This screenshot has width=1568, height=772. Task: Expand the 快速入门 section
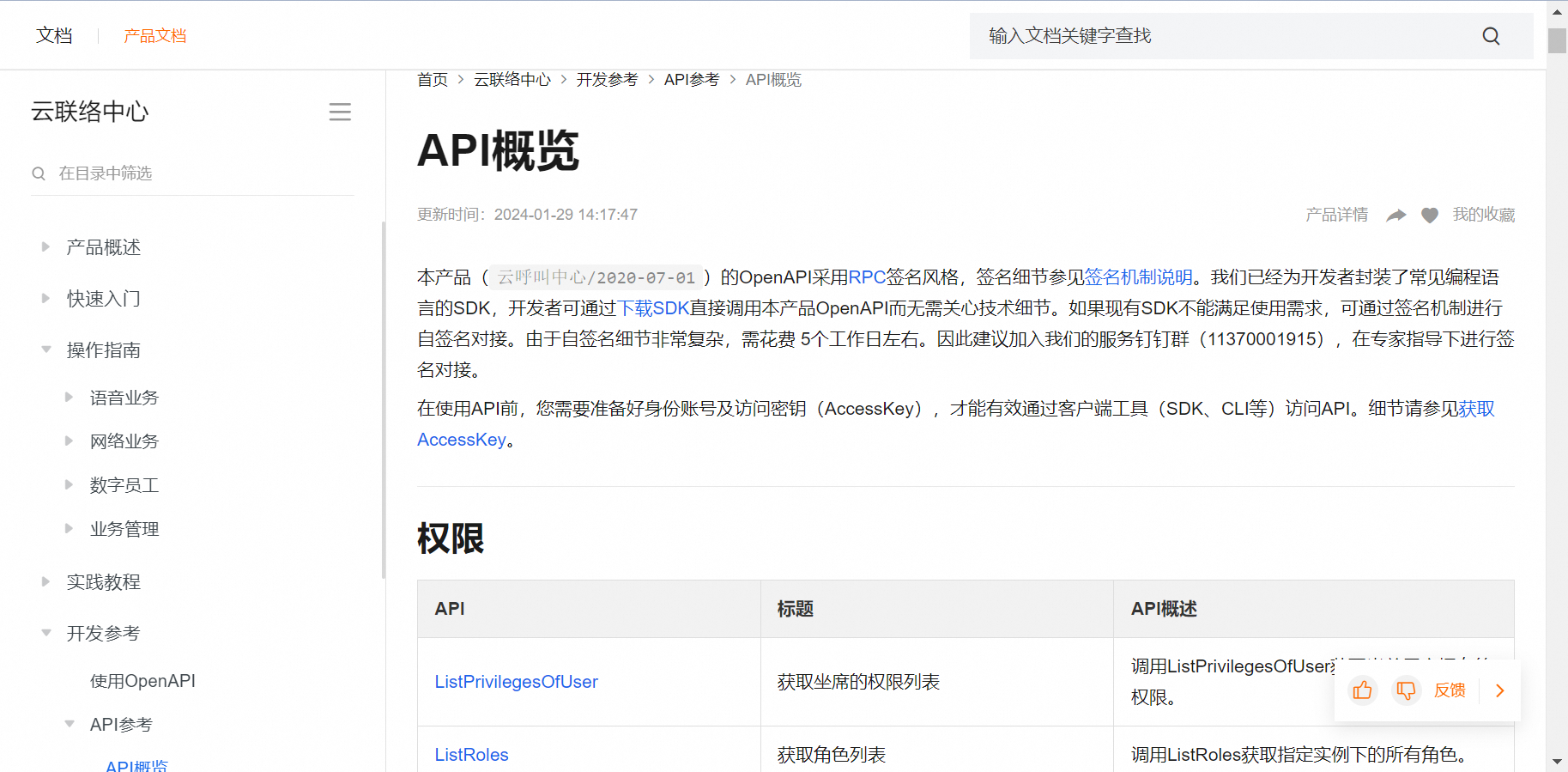pyautogui.click(x=45, y=299)
